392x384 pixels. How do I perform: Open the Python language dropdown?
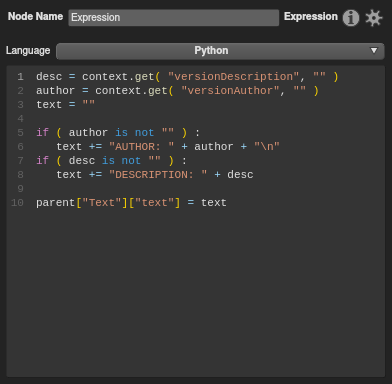[x=220, y=51]
